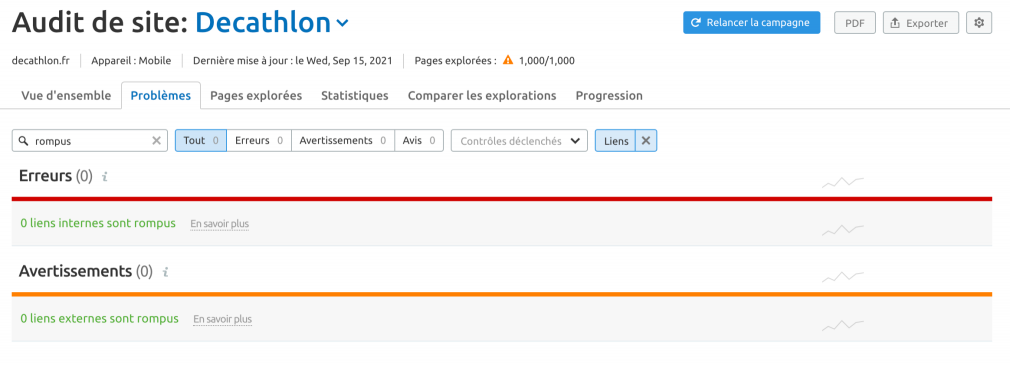1010x365 pixels.
Task: Click the PDF button
Action: (x=855, y=23)
